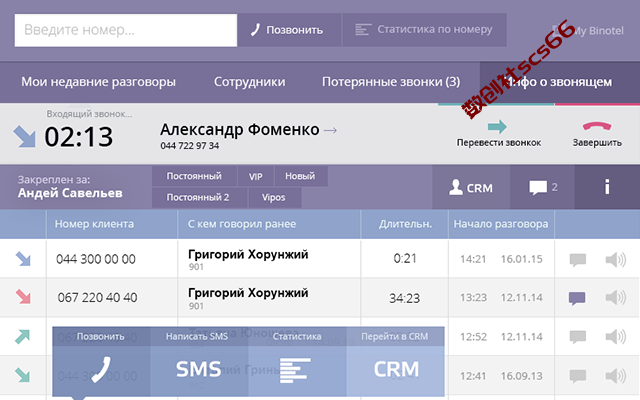Select Инфо о звонящем tab
Image resolution: width=640 pixels, height=400 pixels.
[560, 82]
